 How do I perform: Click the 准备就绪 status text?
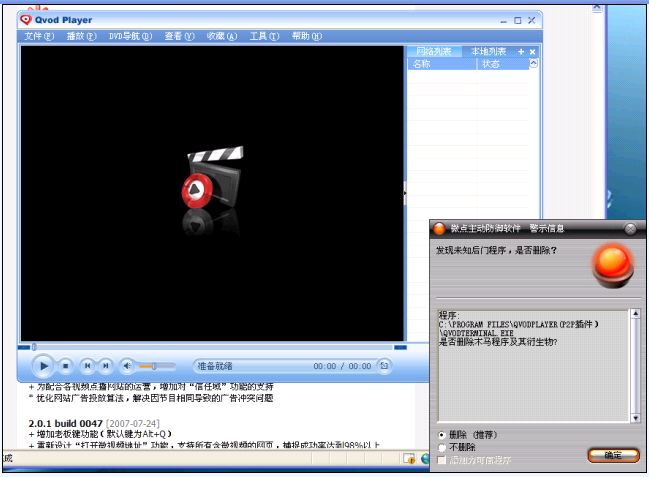click(x=215, y=366)
